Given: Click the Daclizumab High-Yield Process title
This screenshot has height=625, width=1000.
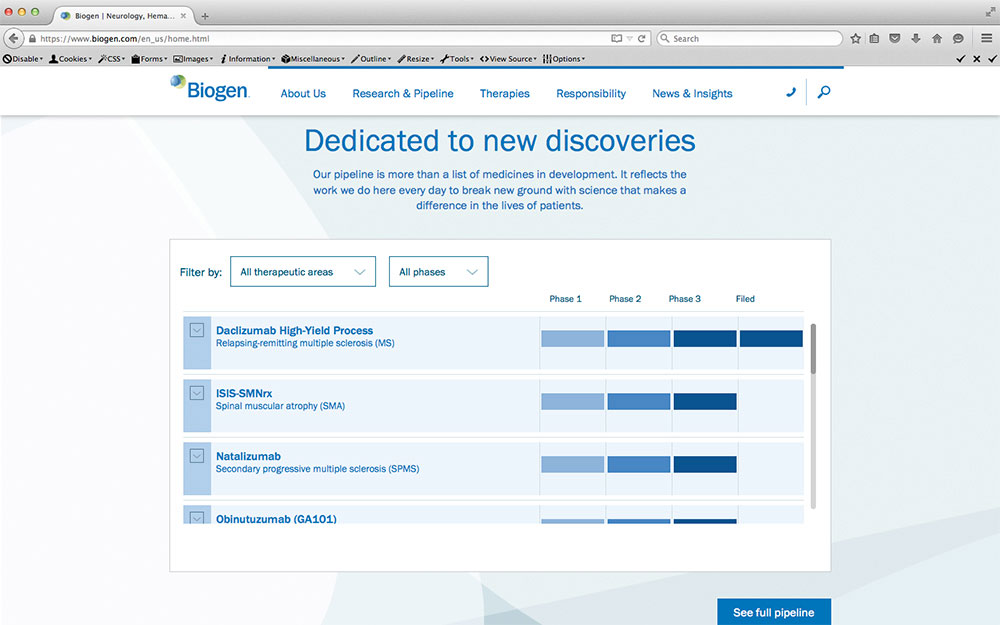Looking at the screenshot, I should point(294,330).
